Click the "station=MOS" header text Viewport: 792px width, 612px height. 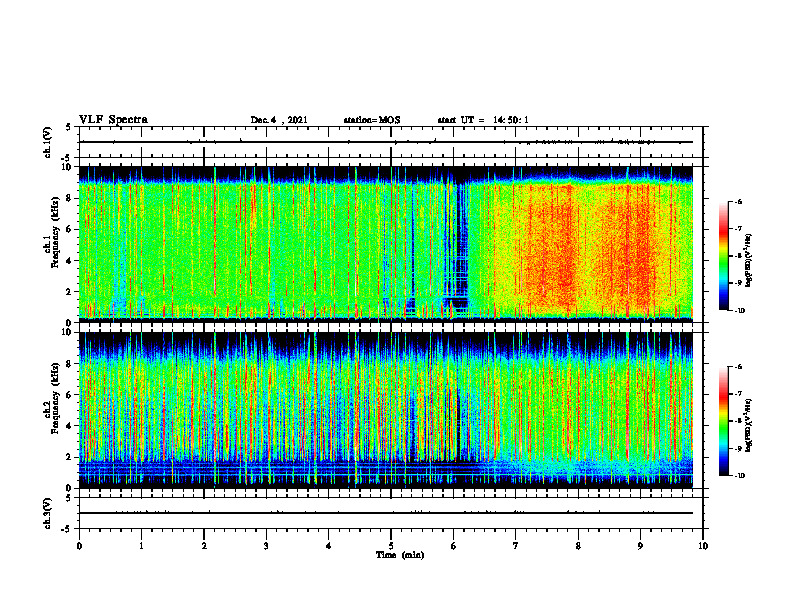[x=372, y=120]
